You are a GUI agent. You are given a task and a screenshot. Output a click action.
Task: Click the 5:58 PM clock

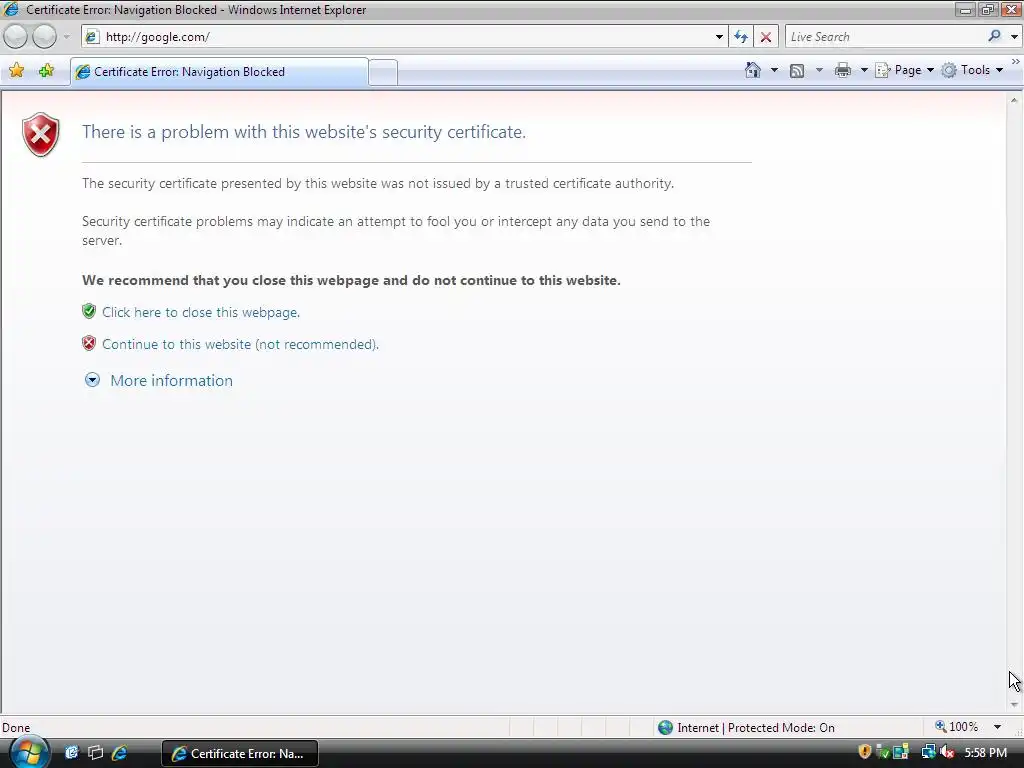pos(985,752)
